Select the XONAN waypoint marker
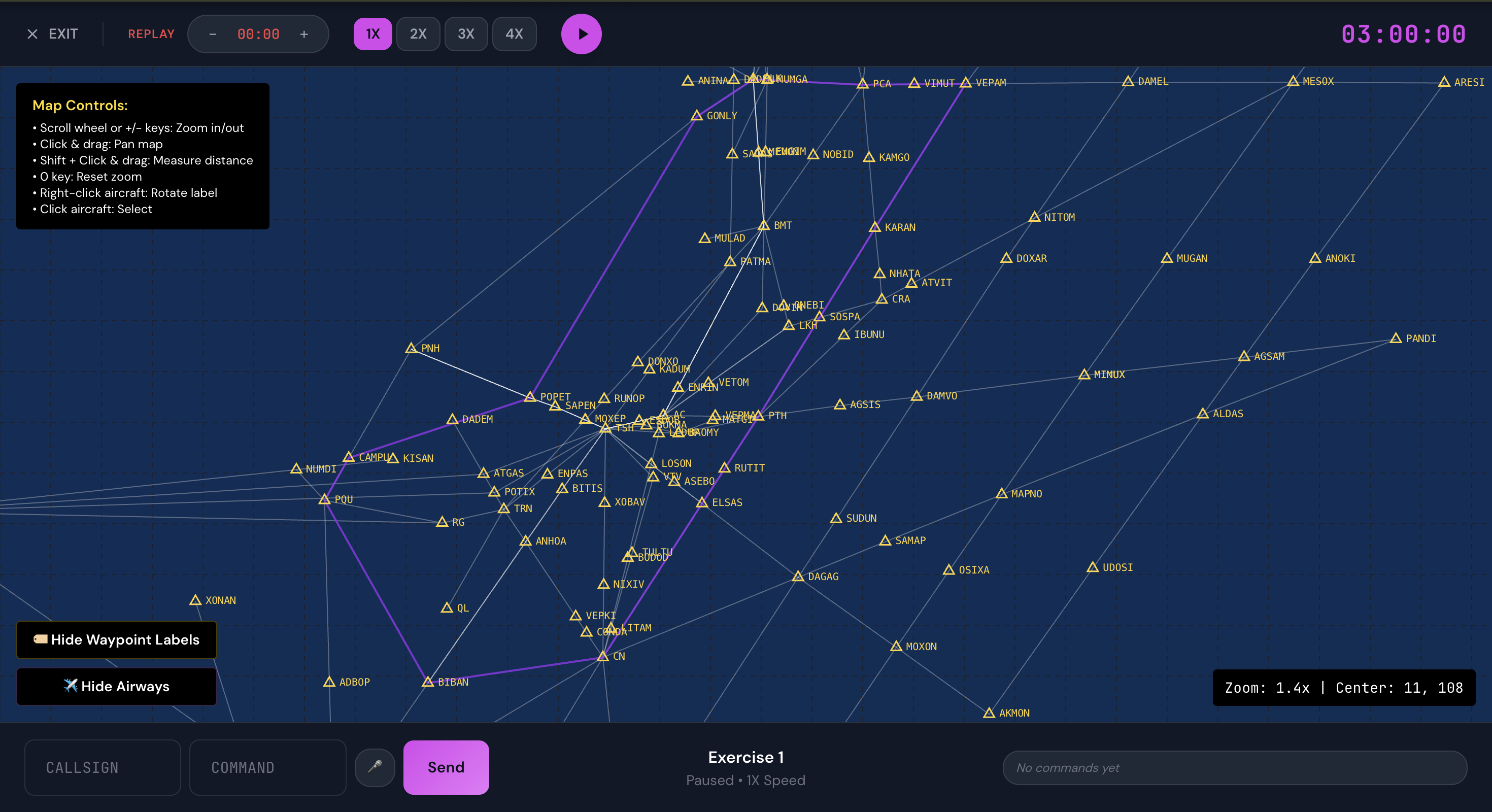Viewport: 1492px width, 812px height. (196, 600)
